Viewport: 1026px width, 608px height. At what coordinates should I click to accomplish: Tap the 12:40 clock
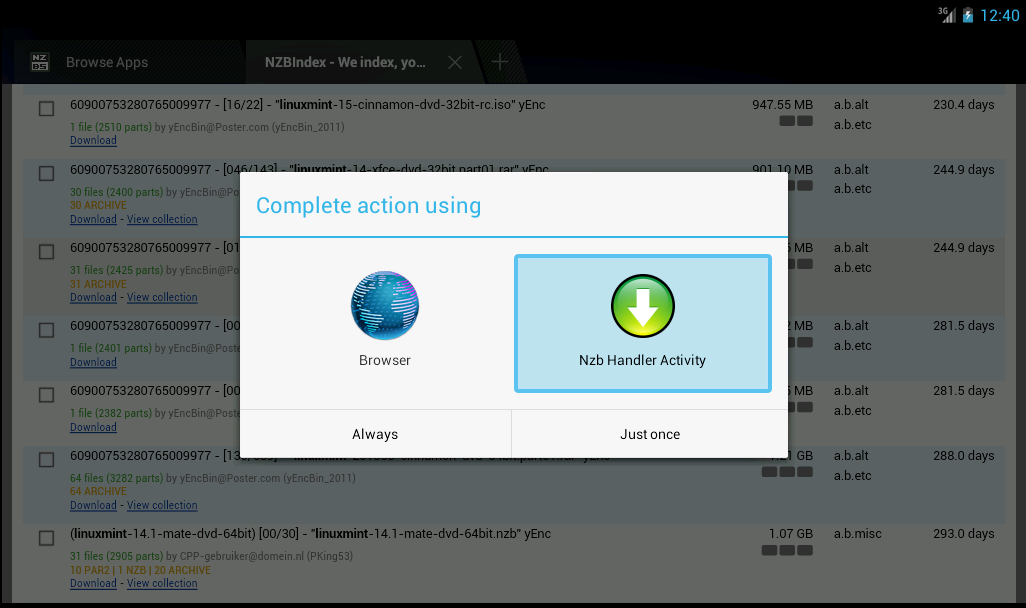point(1000,15)
